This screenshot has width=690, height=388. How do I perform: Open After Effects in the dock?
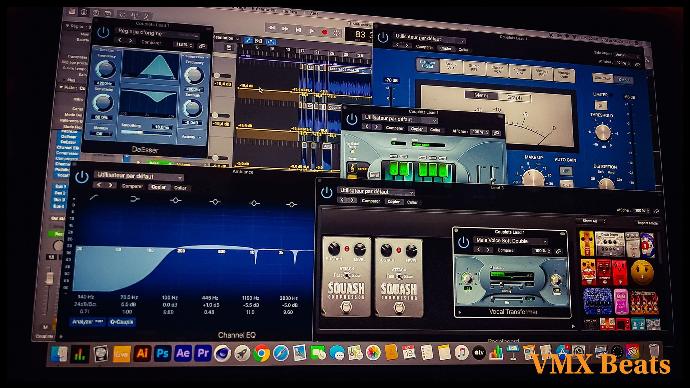[x=183, y=353]
